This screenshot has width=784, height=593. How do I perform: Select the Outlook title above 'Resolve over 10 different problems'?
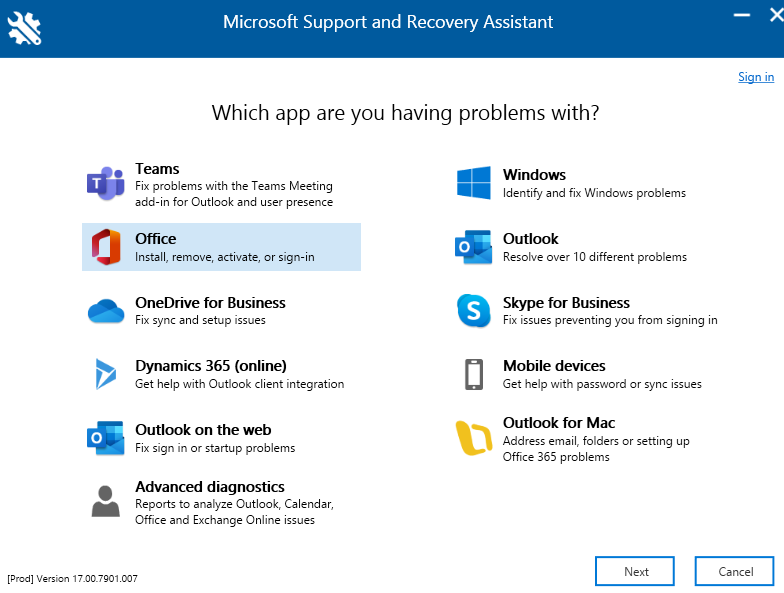pos(530,239)
